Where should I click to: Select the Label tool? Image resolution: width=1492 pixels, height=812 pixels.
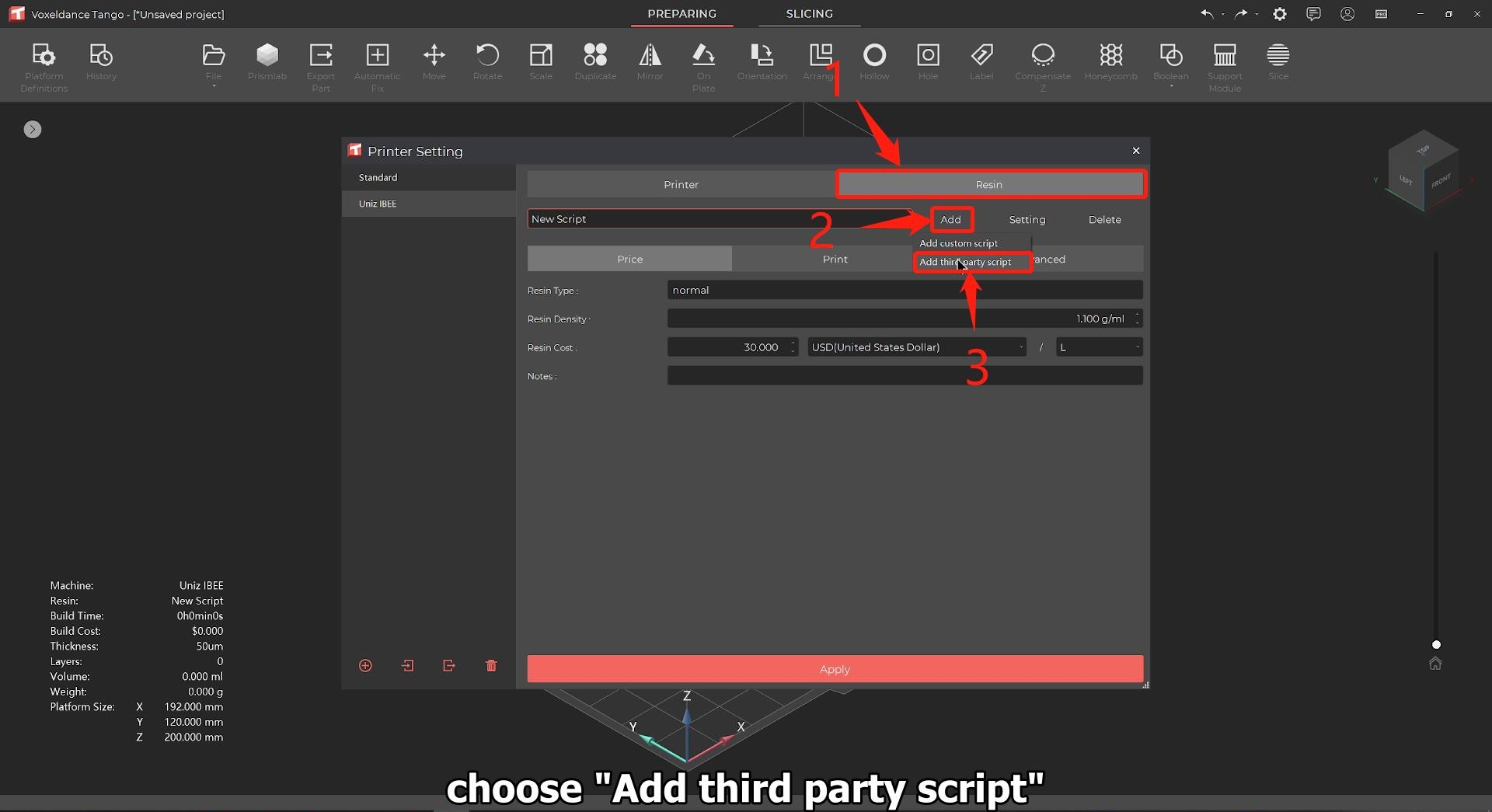click(x=981, y=62)
